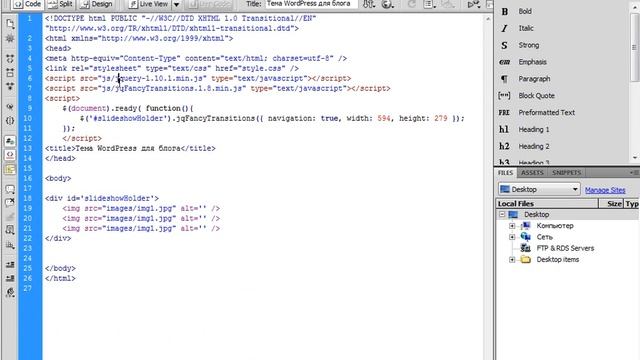Click the Format Source Code icon
This screenshot has height=360, width=640.
[x=10, y=293]
